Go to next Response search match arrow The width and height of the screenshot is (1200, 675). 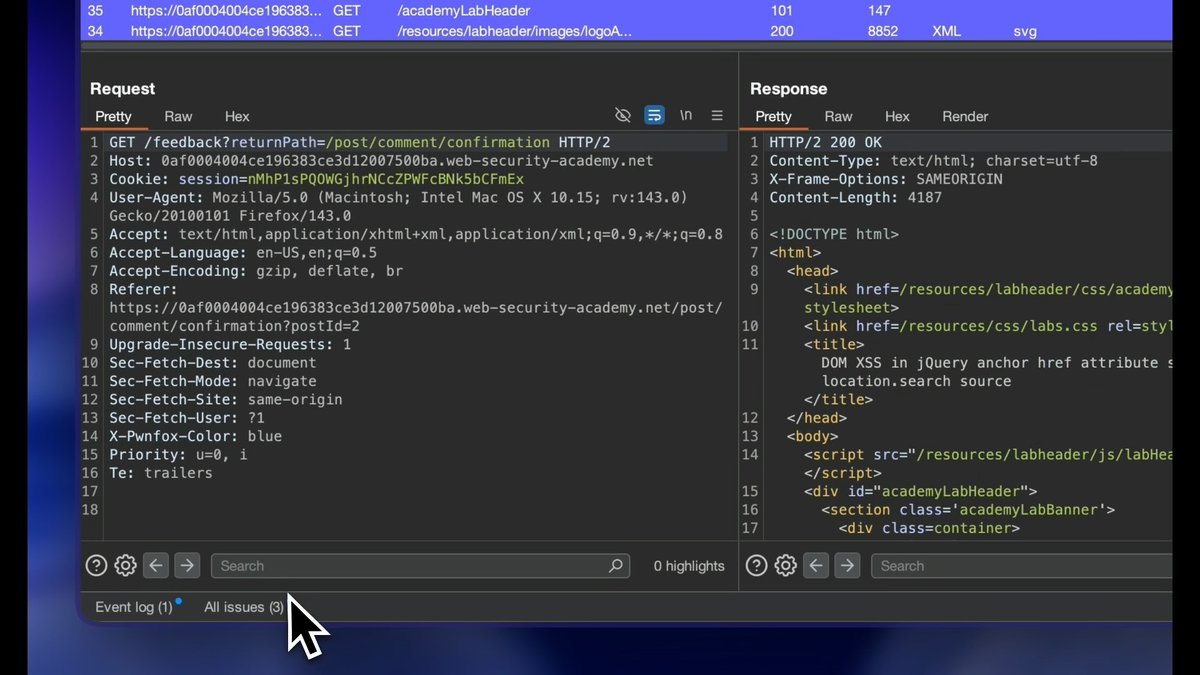coord(848,566)
